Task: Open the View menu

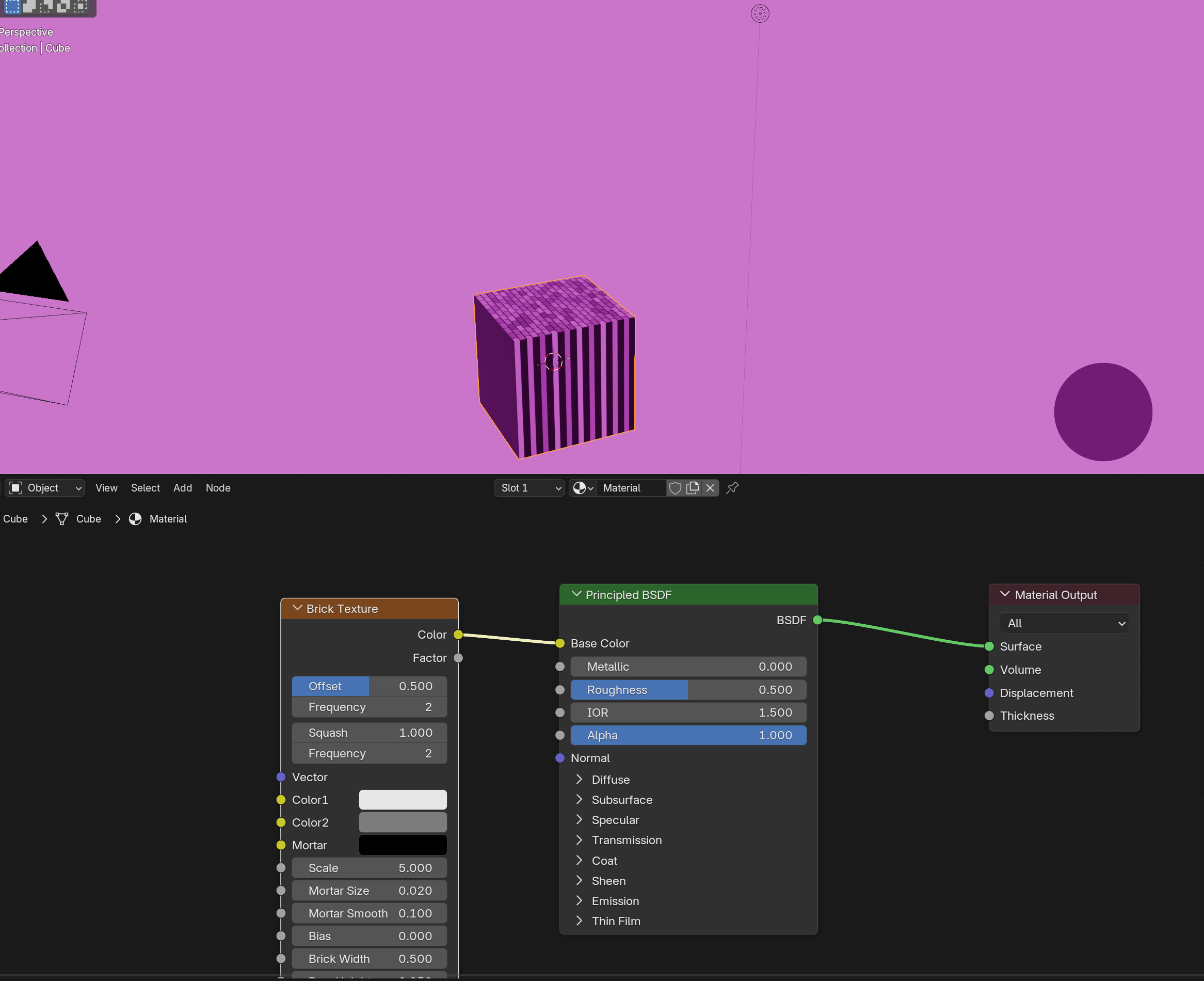Action: [x=106, y=488]
